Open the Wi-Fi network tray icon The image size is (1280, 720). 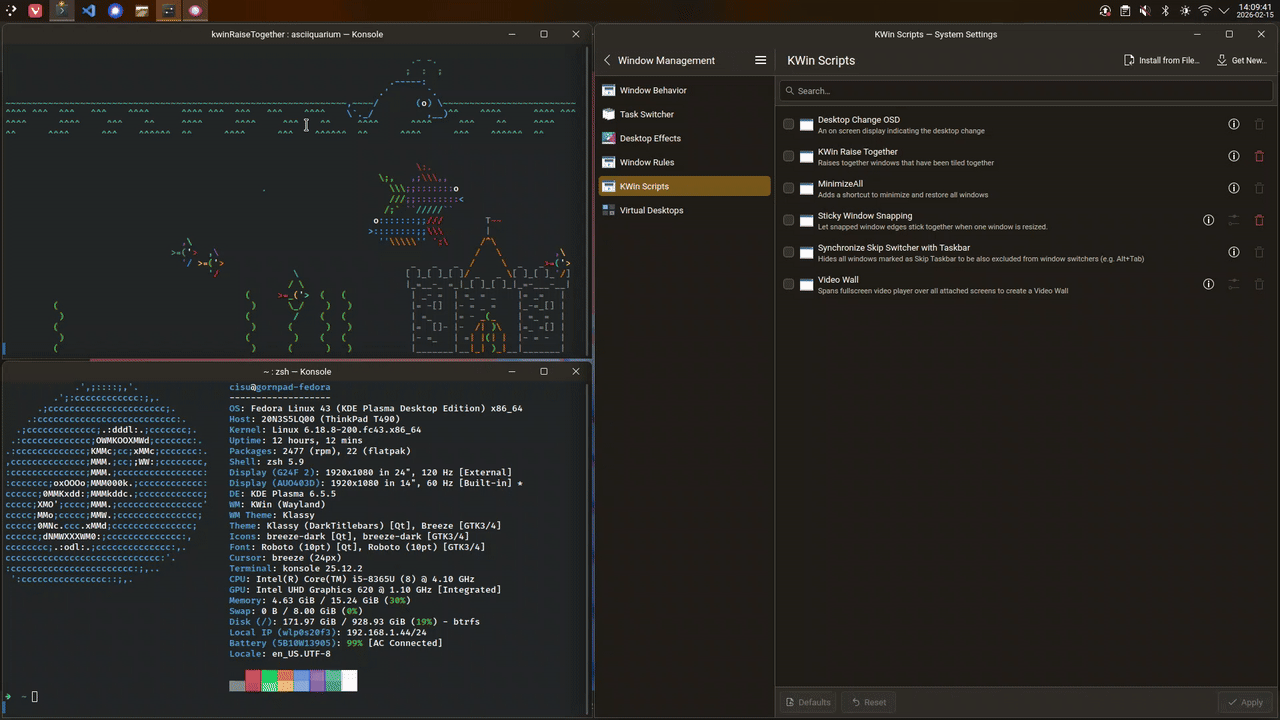(x=1205, y=11)
